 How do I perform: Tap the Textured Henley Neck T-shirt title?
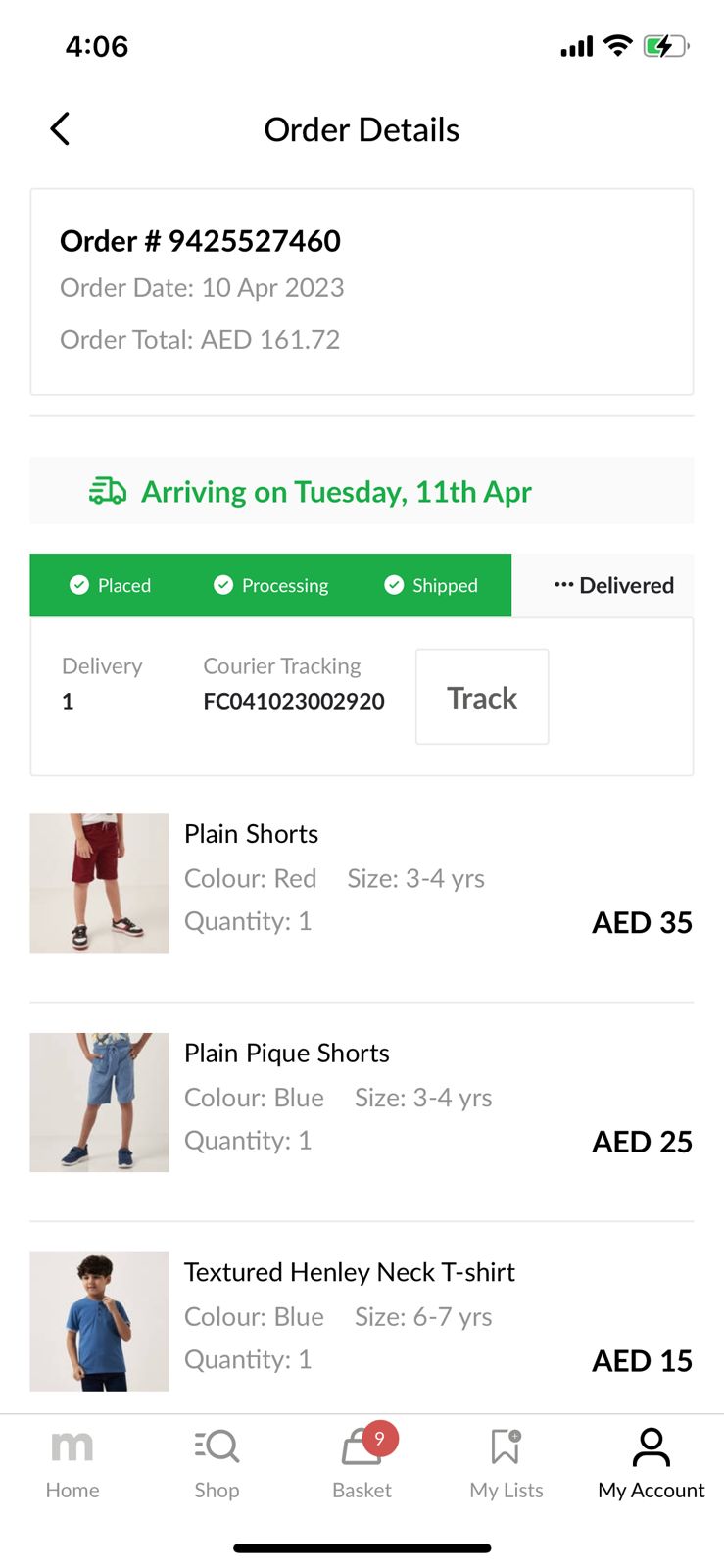pyautogui.click(x=350, y=1272)
